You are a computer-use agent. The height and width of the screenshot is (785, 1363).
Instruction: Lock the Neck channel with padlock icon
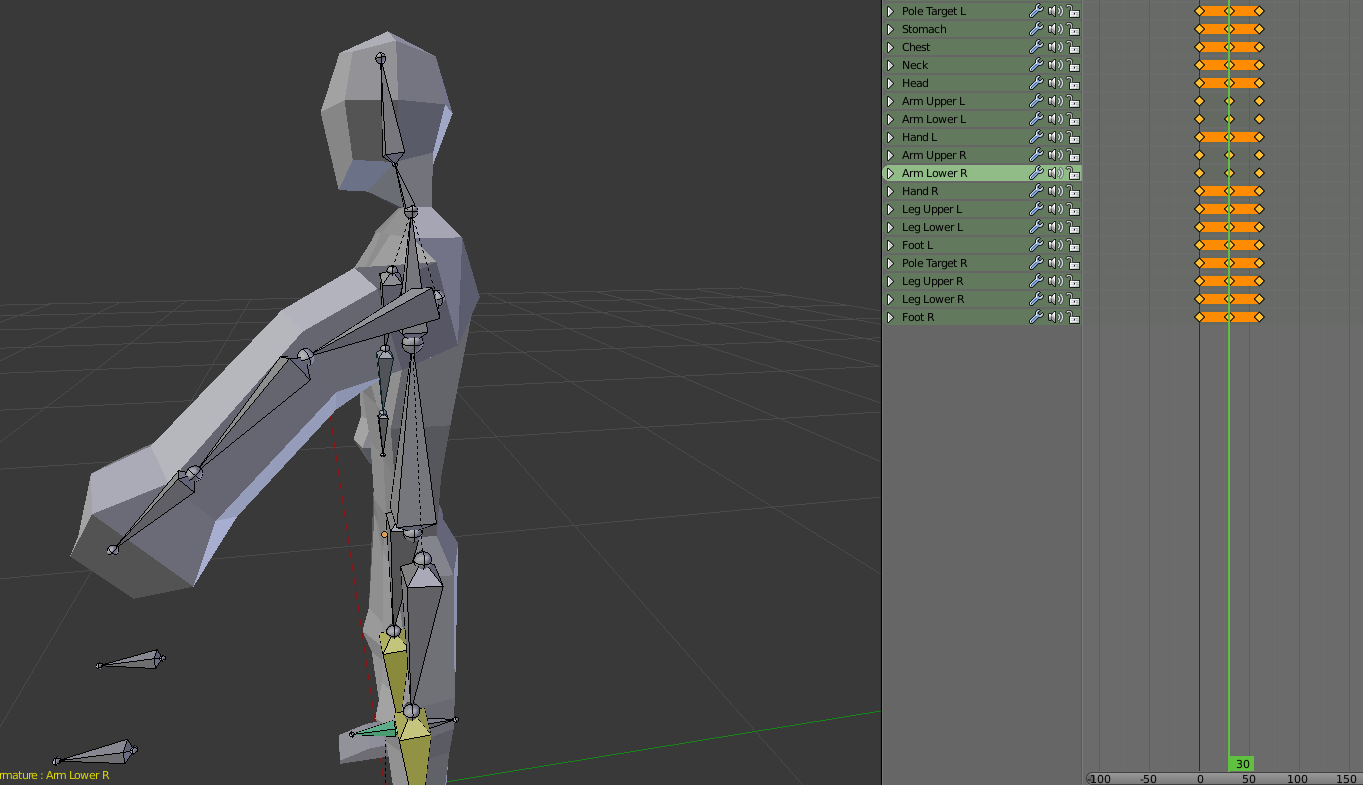point(1073,65)
